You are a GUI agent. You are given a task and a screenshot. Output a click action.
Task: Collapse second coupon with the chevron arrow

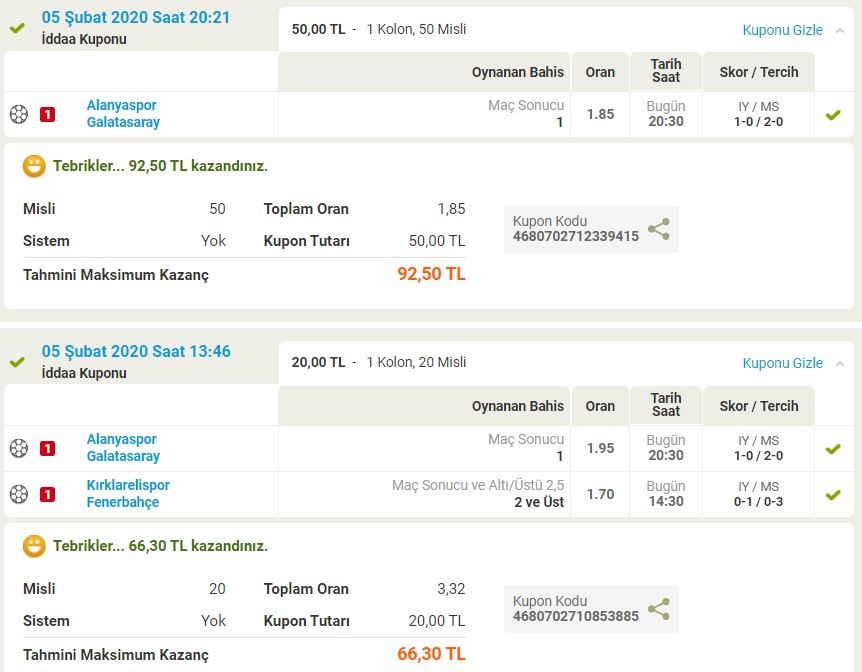[x=839, y=363]
